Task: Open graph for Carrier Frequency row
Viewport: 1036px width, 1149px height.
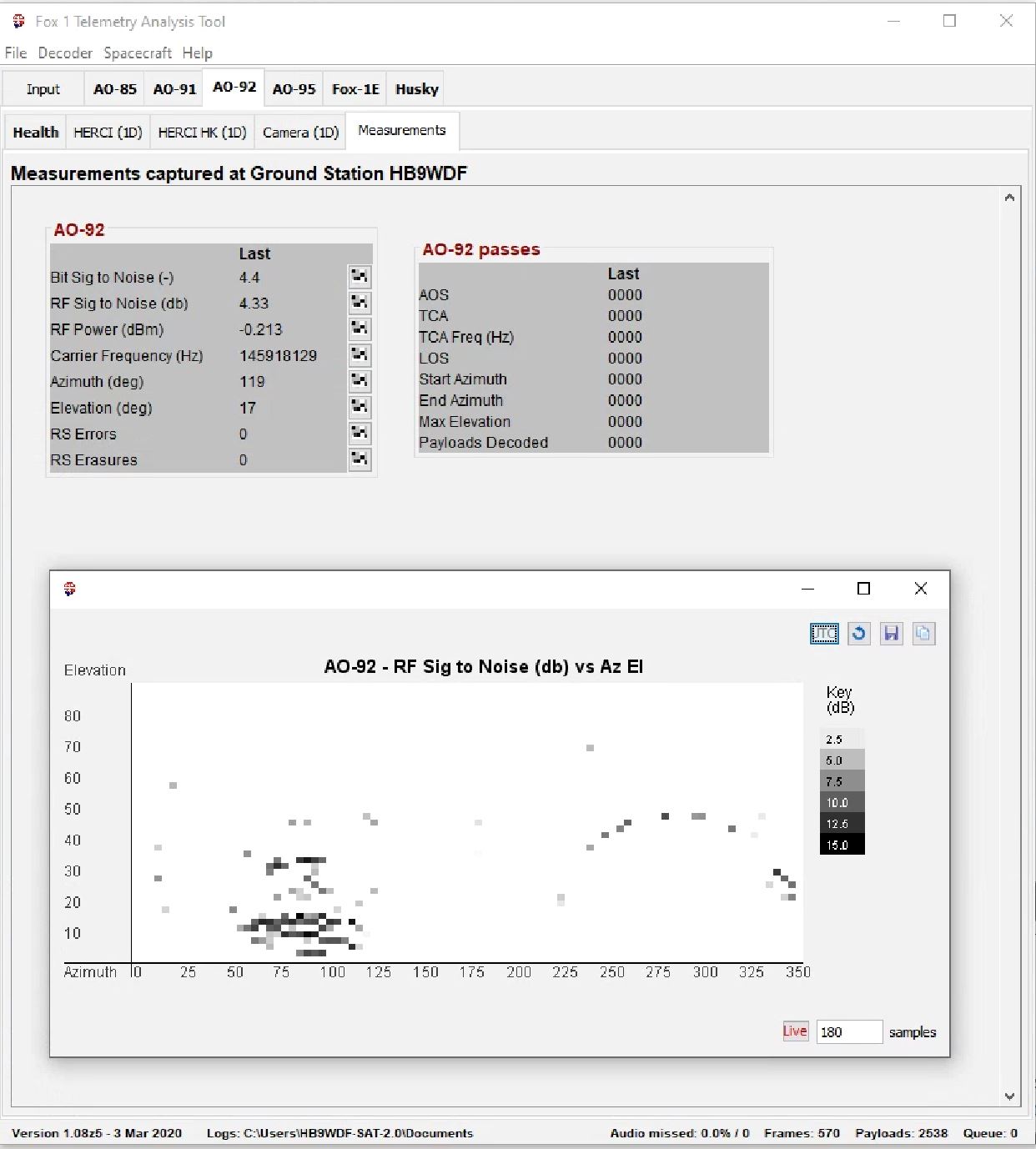Action: 360,355
